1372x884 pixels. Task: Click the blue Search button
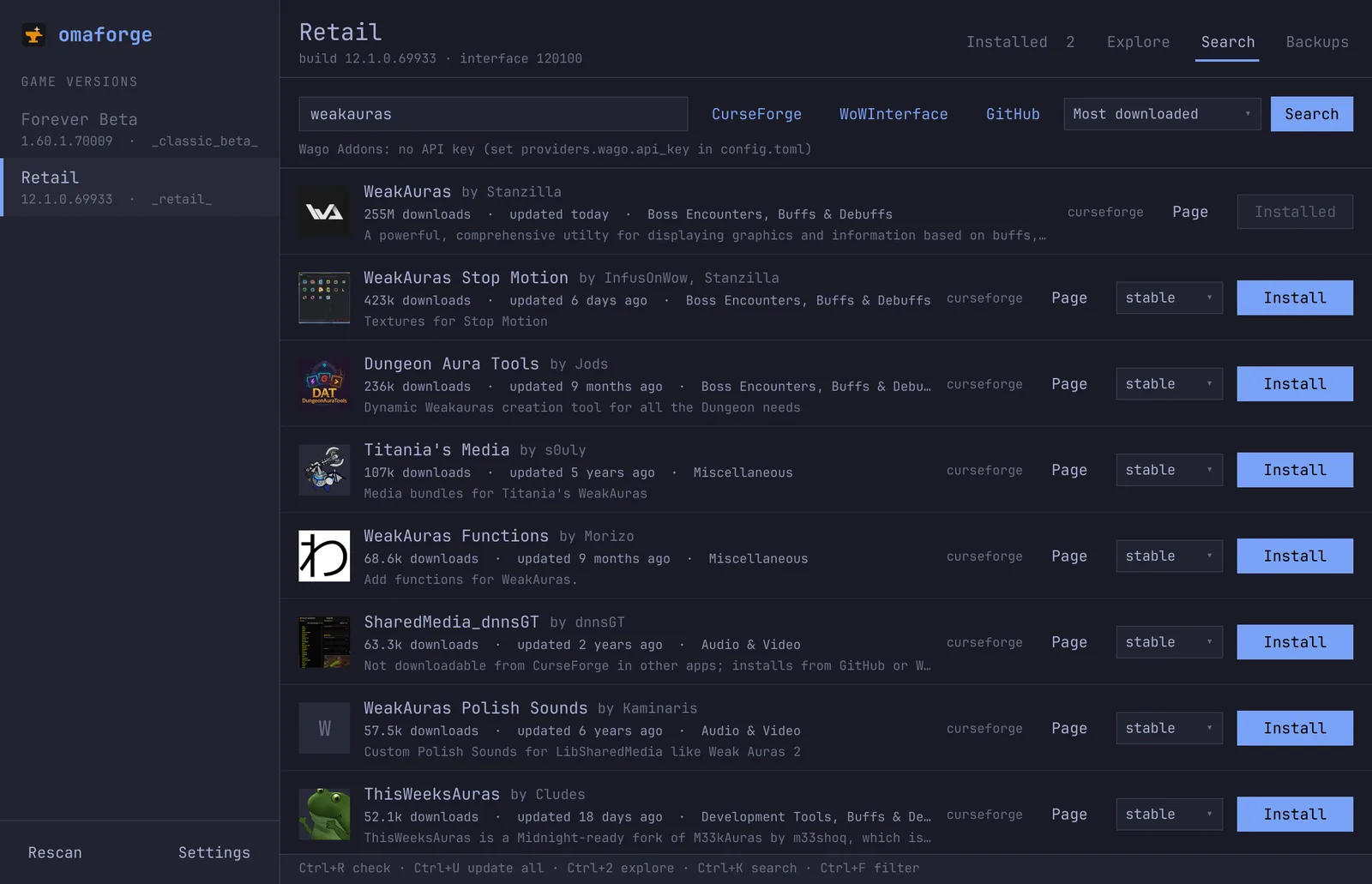tap(1311, 114)
